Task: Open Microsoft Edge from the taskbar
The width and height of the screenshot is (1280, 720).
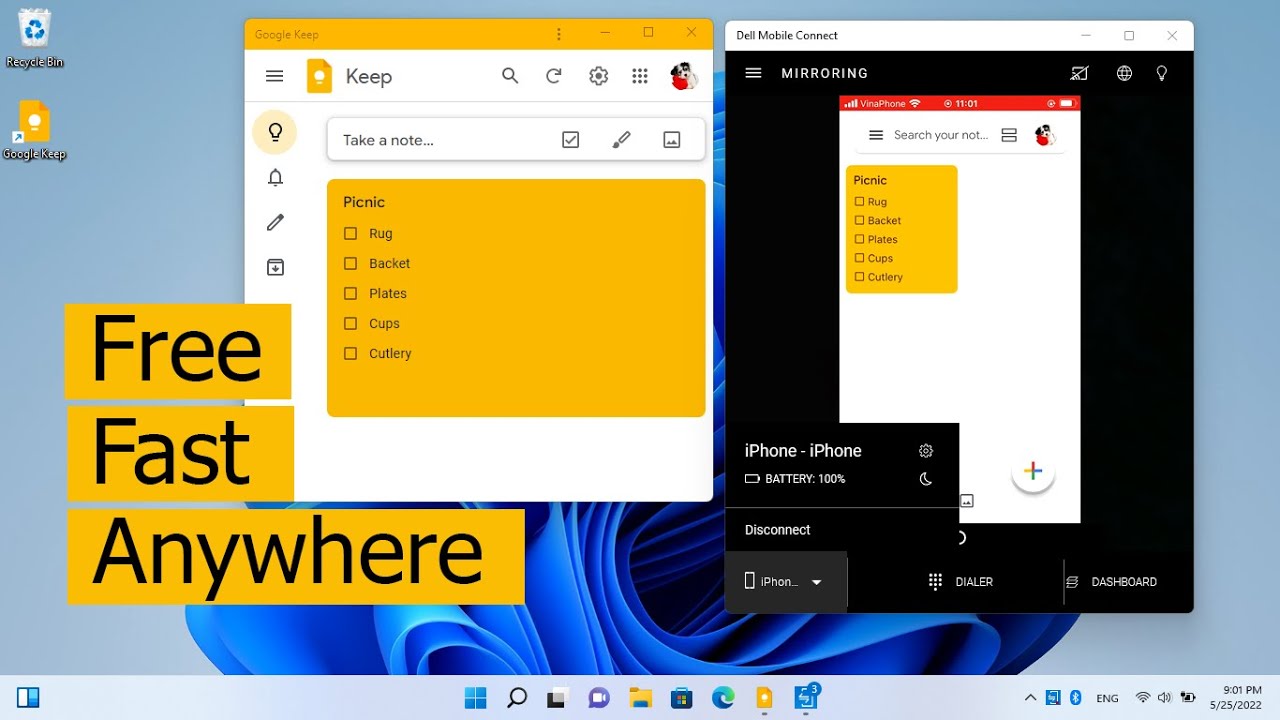Action: pyautogui.click(x=723, y=698)
